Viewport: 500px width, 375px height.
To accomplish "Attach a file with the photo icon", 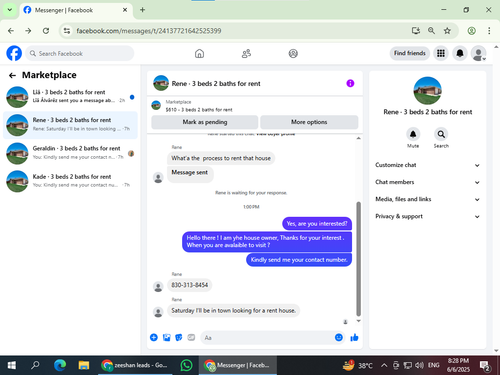I will [166, 337].
